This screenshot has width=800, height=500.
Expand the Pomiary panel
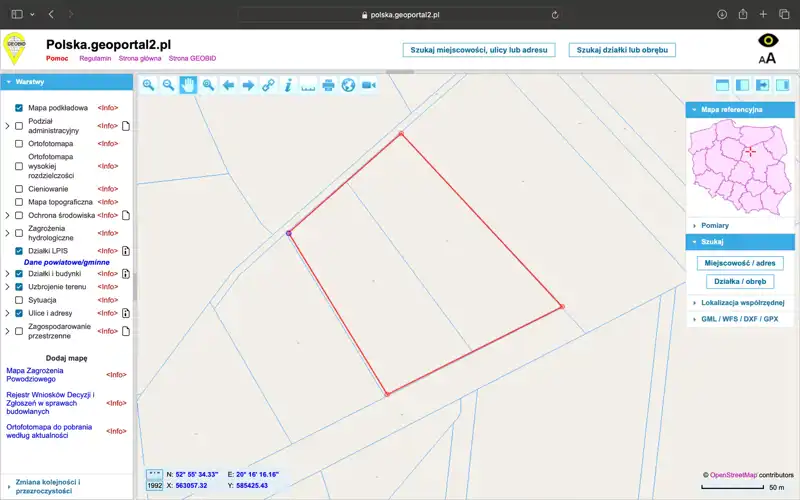pyautogui.click(x=714, y=225)
